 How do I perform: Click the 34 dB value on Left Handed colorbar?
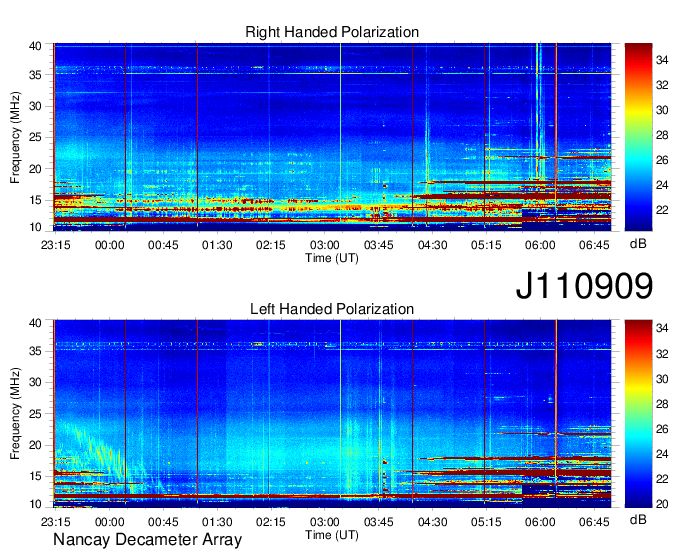tap(662, 328)
